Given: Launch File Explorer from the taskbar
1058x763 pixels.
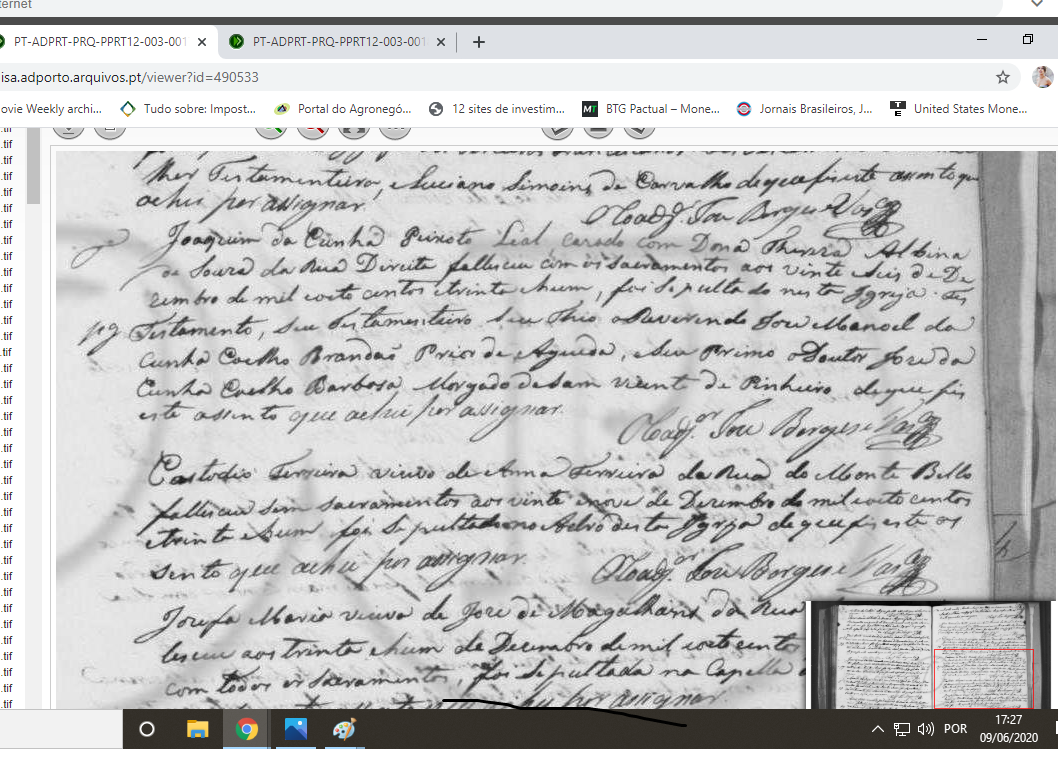Looking at the screenshot, I should pyautogui.click(x=196, y=729).
